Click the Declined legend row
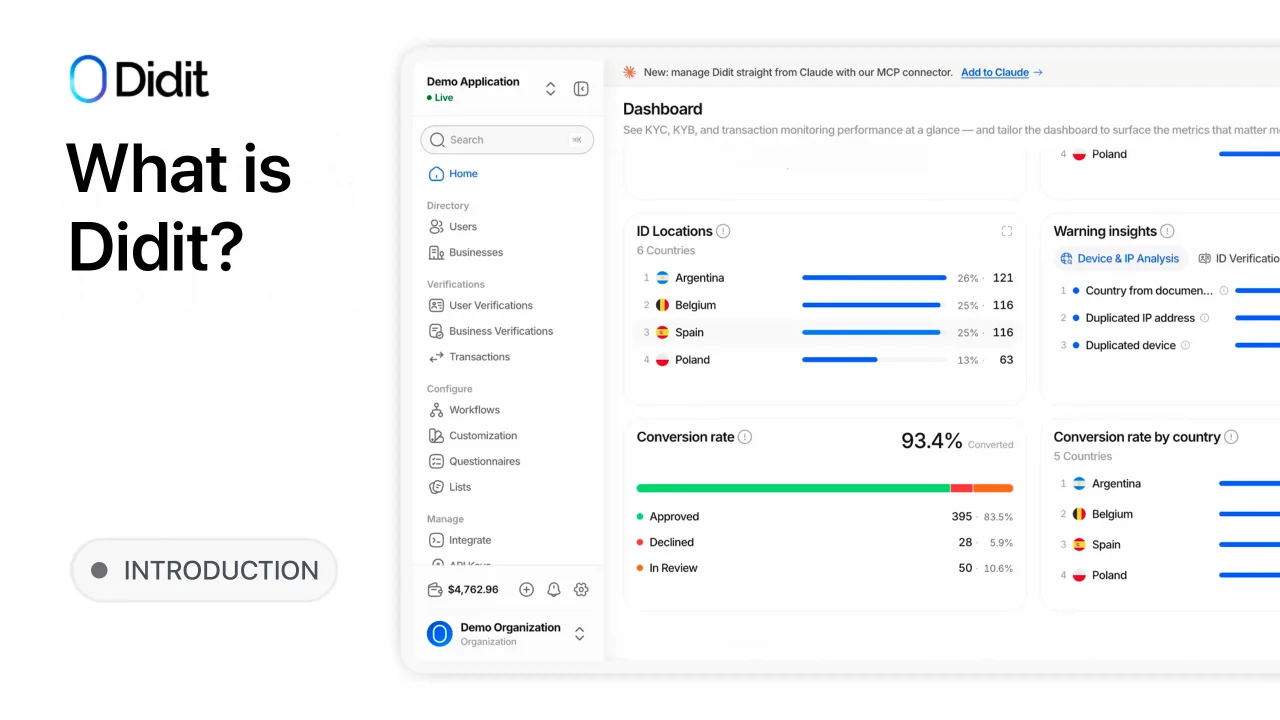Viewport: 1280px width, 720px height. coord(825,542)
